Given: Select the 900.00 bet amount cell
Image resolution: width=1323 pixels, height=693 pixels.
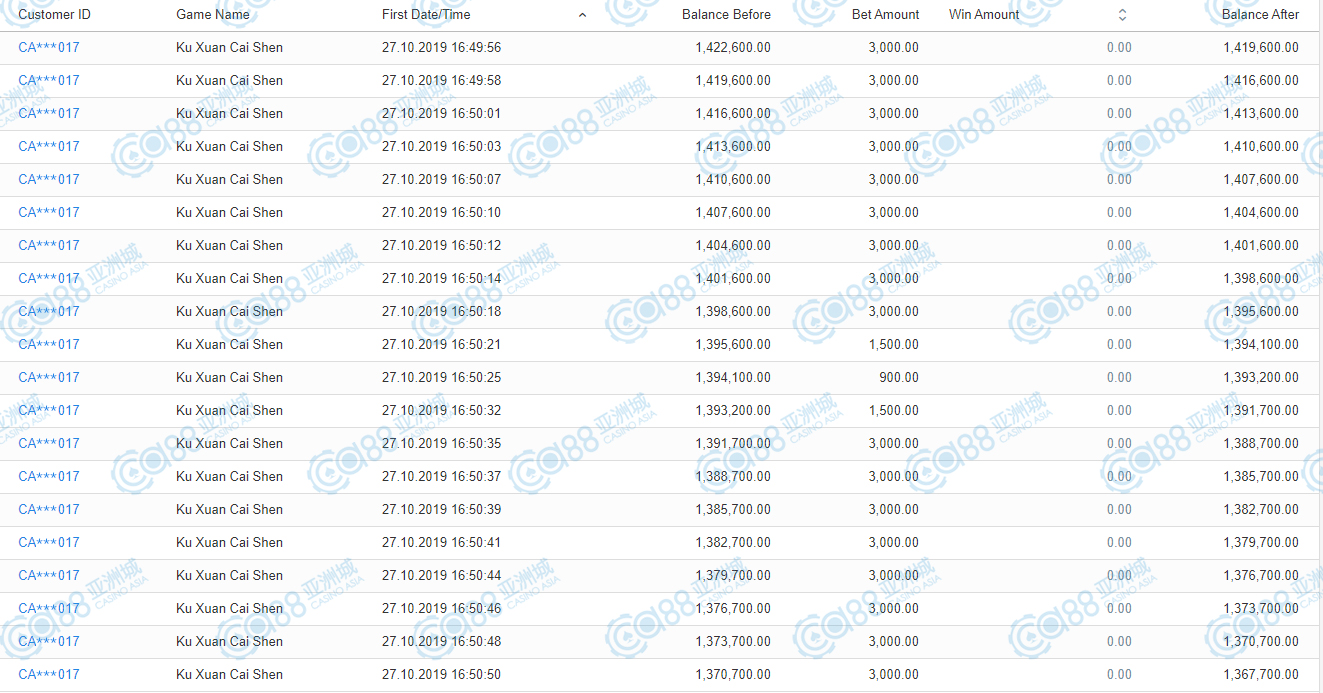Looking at the screenshot, I should 899,378.
